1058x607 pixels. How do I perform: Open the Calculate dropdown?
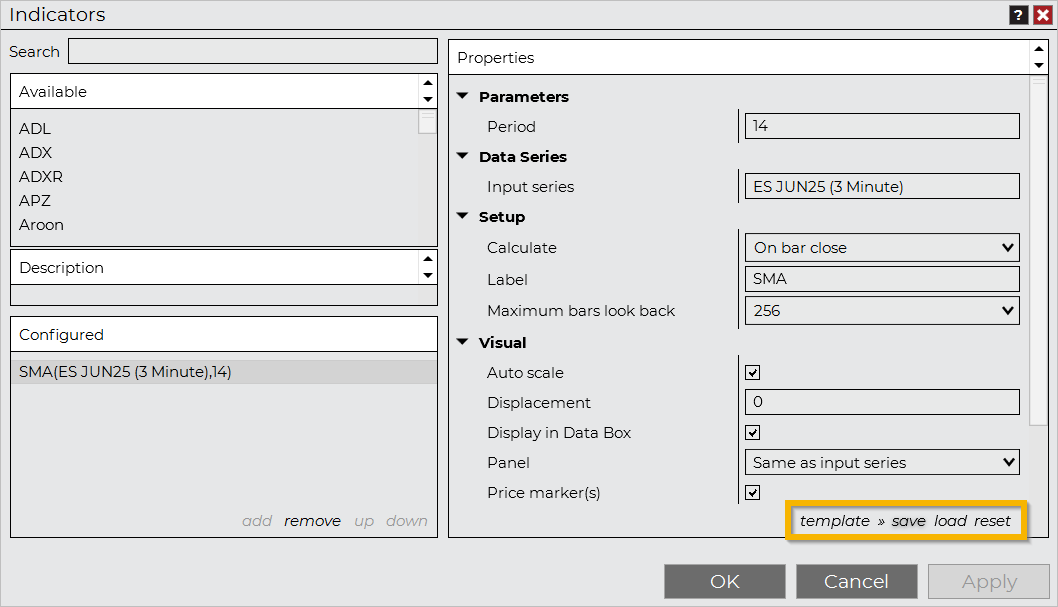tap(882, 248)
